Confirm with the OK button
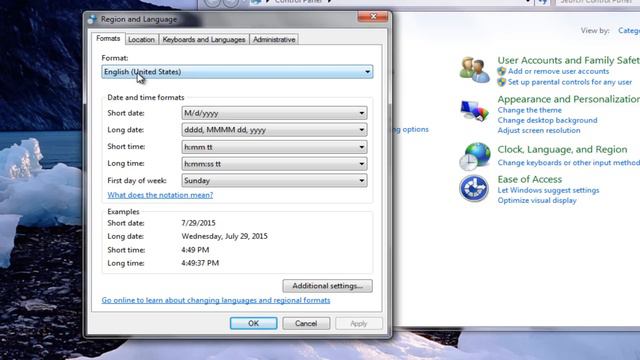The width and height of the screenshot is (640, 360). click(x=253, y=323)
